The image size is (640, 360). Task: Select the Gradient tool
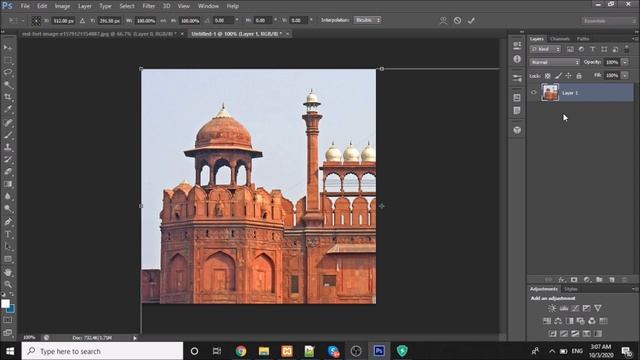coord(8,184)
